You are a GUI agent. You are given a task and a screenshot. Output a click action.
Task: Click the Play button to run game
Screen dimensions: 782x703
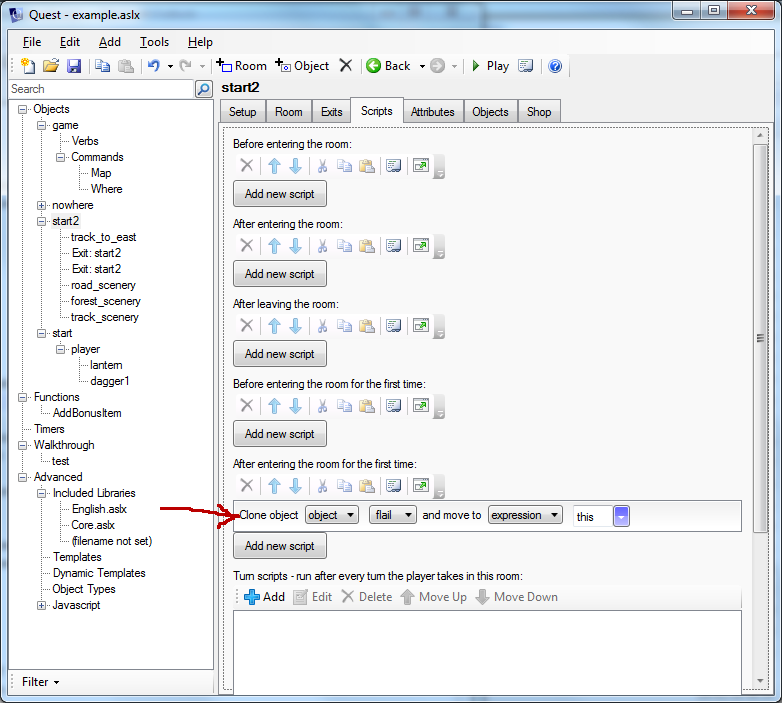coord(490,66)
